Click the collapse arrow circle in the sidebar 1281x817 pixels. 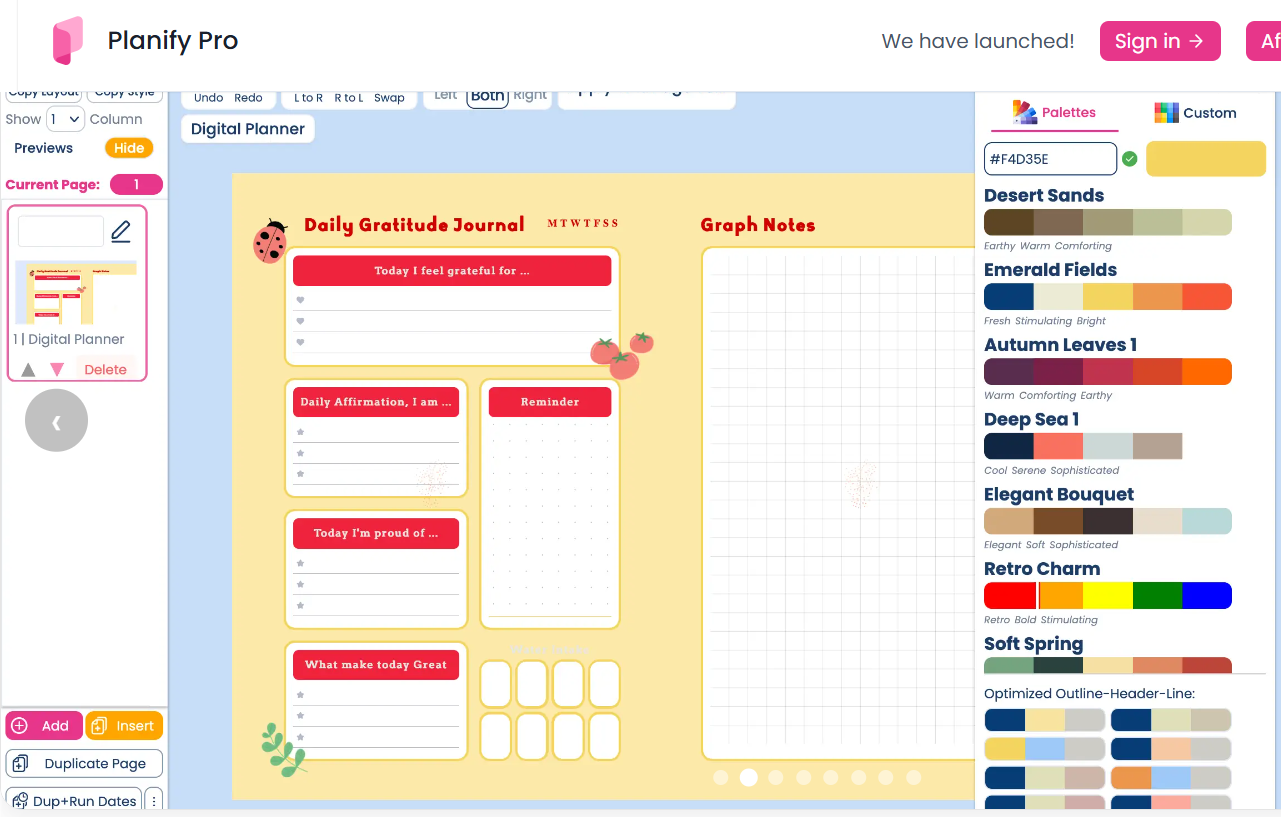click(x=56, y=420)
